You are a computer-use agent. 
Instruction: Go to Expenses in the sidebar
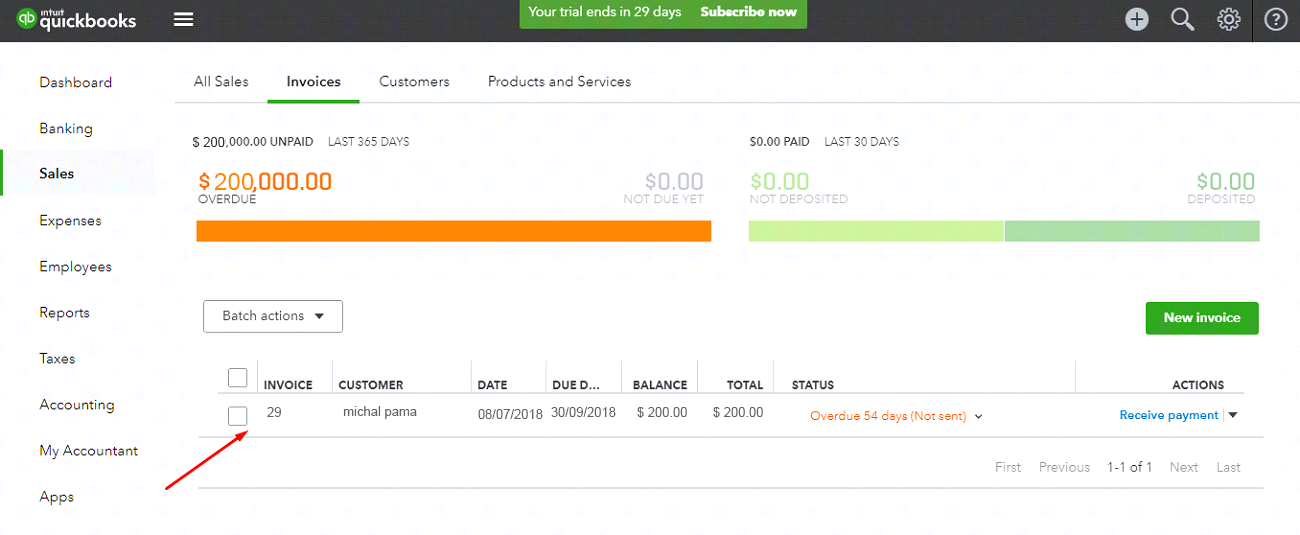click(70, 221)
